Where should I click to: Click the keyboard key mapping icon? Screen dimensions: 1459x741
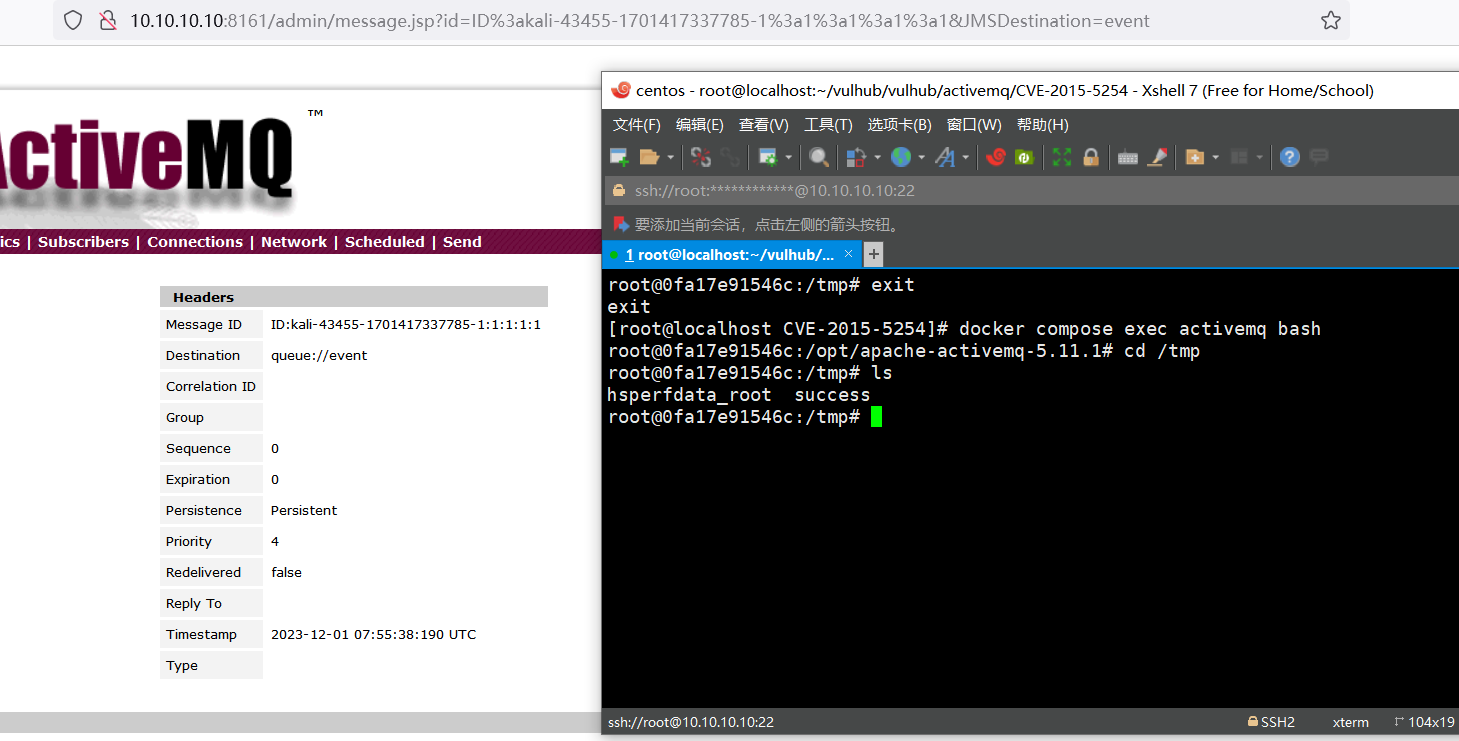click(1128, 157)
